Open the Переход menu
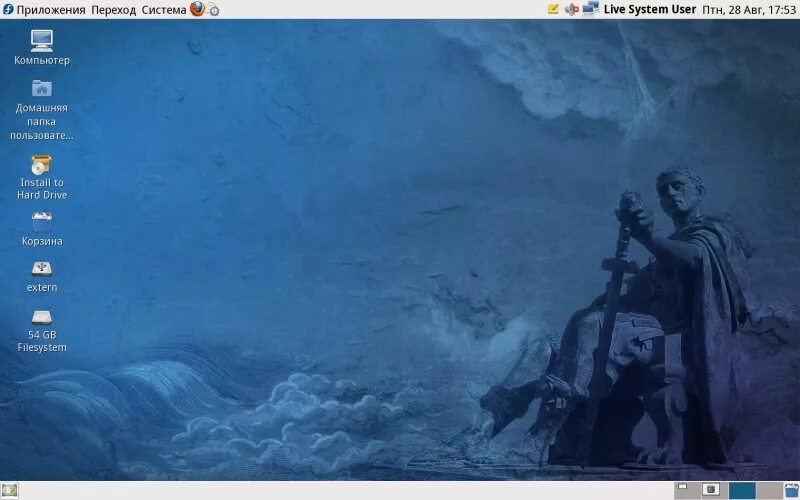 pyautogui.click(x=113, y=10)
